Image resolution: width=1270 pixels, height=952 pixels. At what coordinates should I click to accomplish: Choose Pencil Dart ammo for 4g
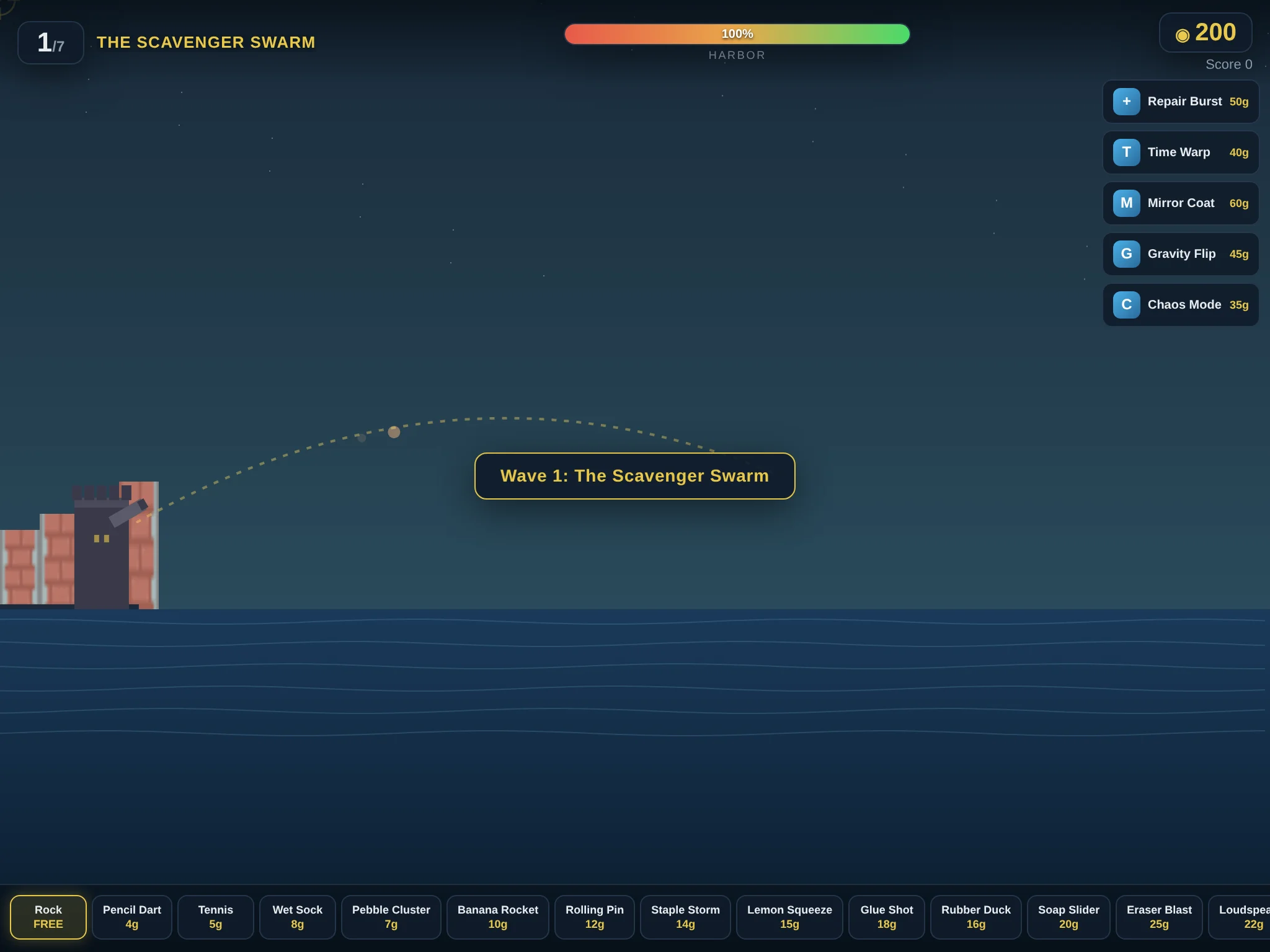point(132,917)
